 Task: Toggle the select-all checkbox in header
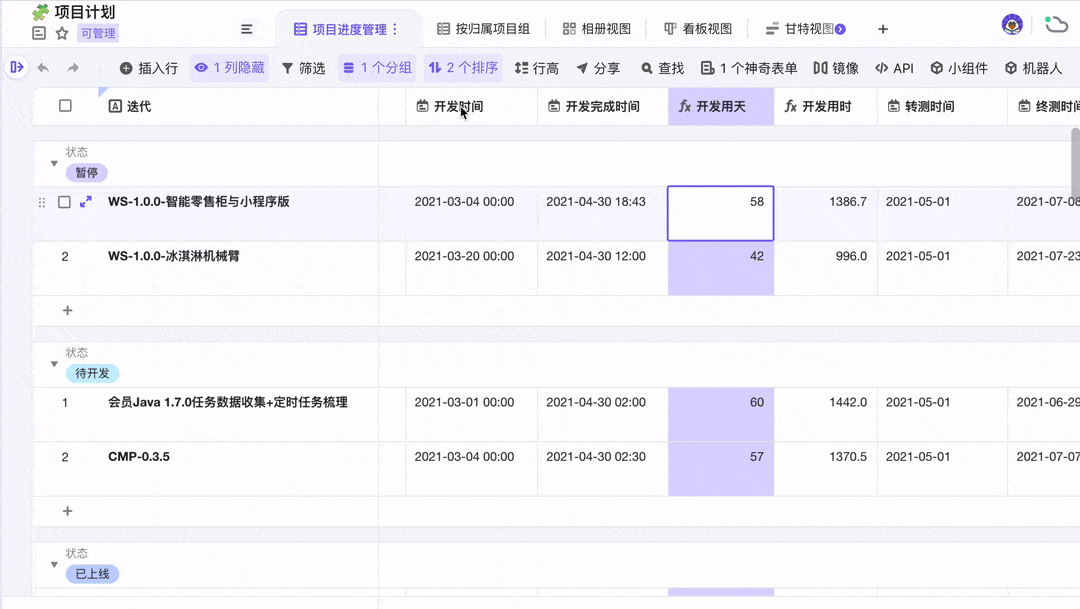coord(65,105)
